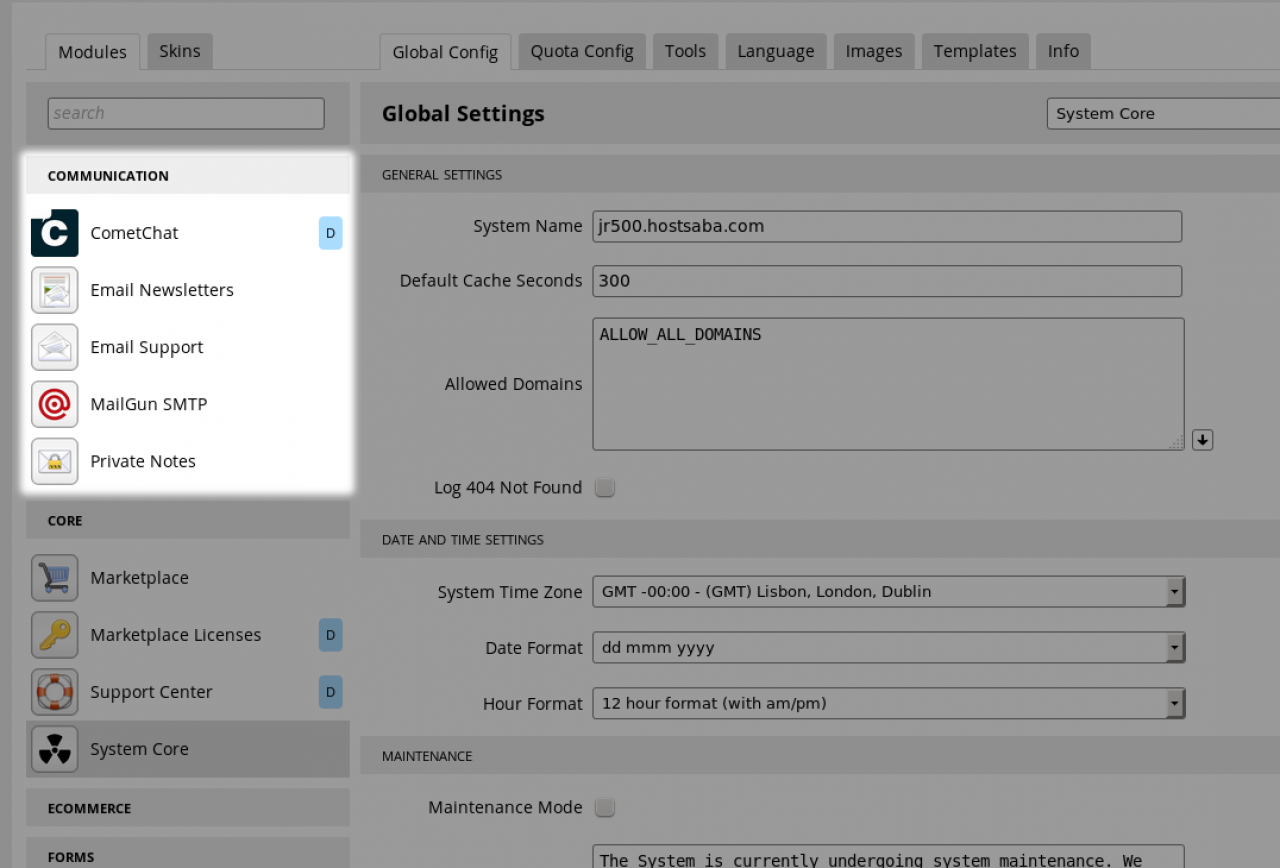Click the CometChat module icon
This screenshot has height=868, width=1280.
[54, 233]
